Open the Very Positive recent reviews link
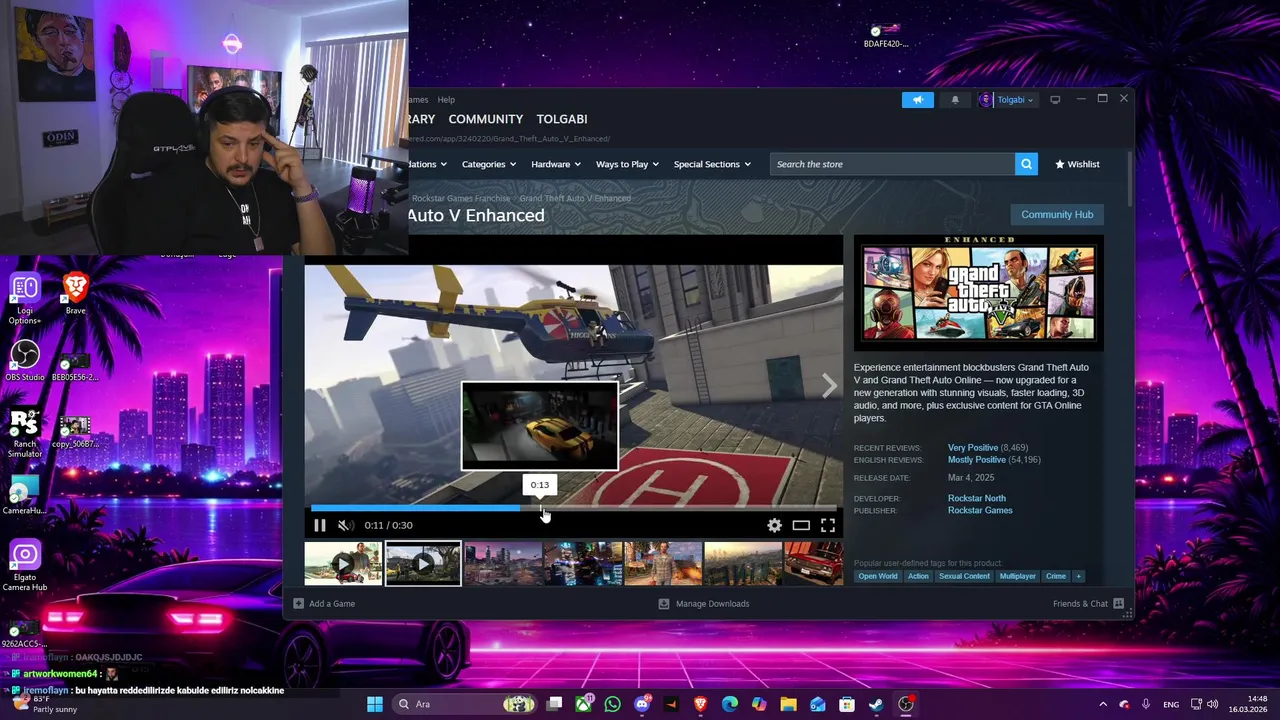This screenshot has width=1280, height=720. 973,448
